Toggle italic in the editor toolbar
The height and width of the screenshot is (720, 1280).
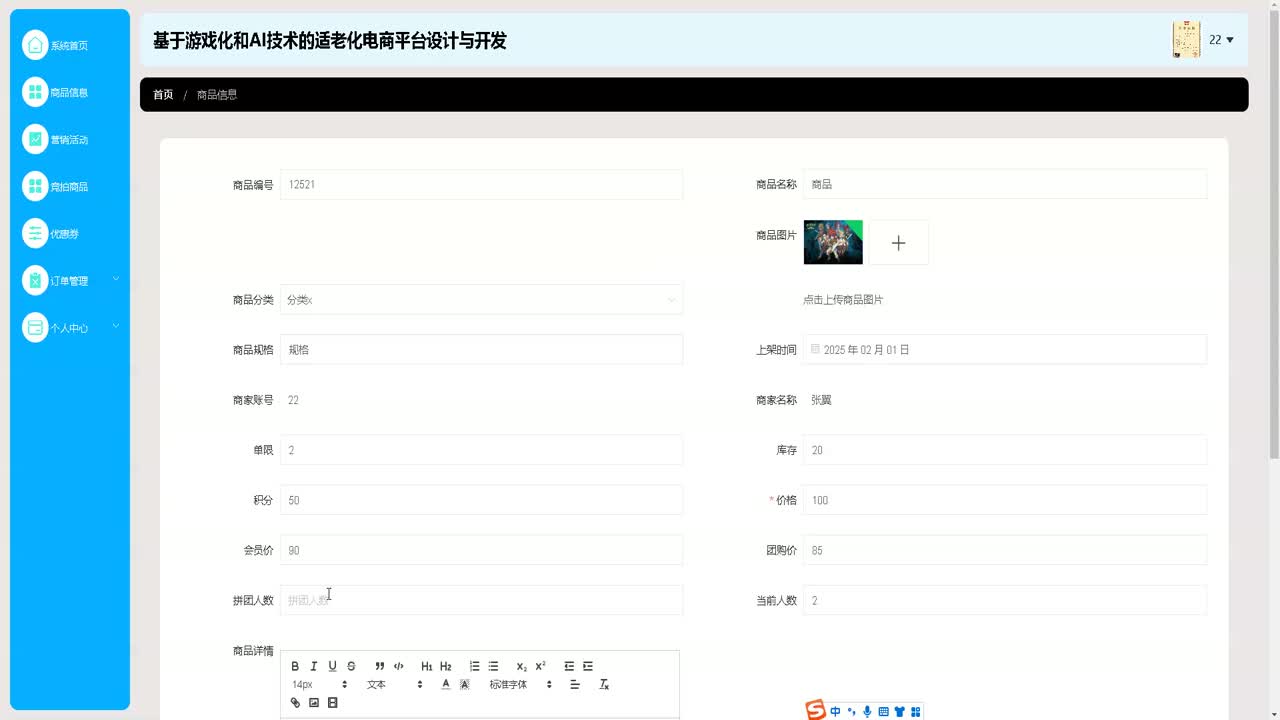tap(313, 666)
